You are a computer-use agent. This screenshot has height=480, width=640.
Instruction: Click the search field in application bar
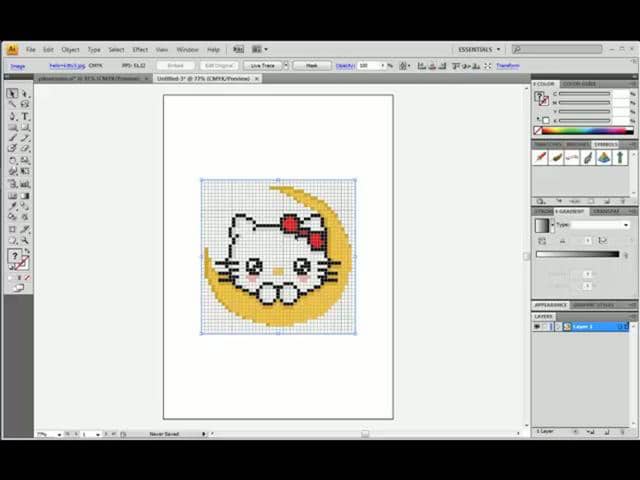[557, 49]
